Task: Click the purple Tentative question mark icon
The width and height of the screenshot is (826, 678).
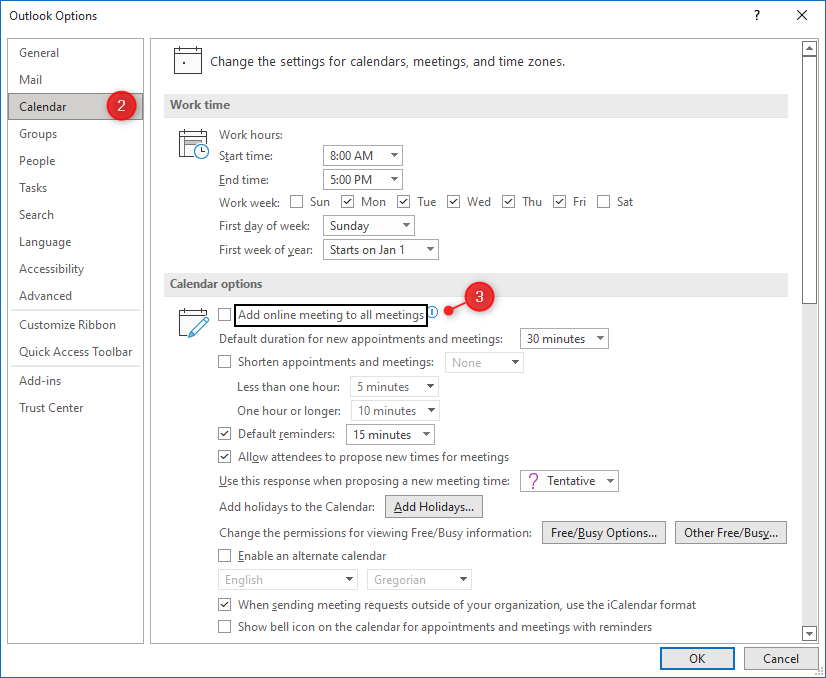Action: coord(533,481)
